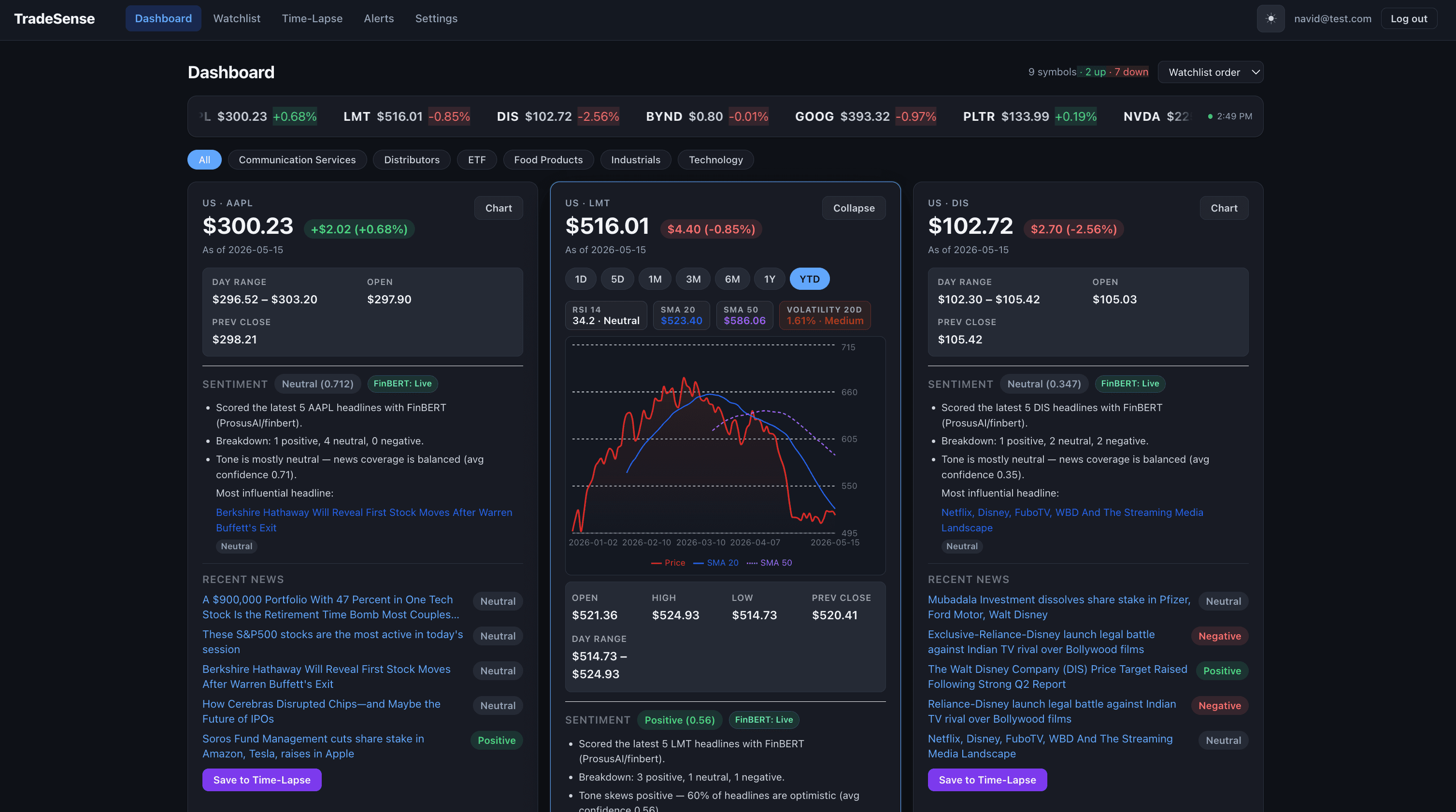1456x812 pixels.
Task: Click the Price legend marker
Action: point(668,563)
